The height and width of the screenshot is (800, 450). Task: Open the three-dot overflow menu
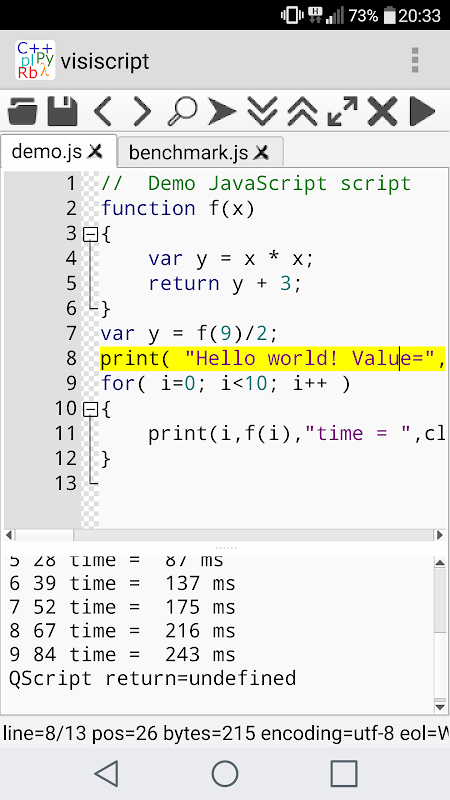tap(415, 60)
